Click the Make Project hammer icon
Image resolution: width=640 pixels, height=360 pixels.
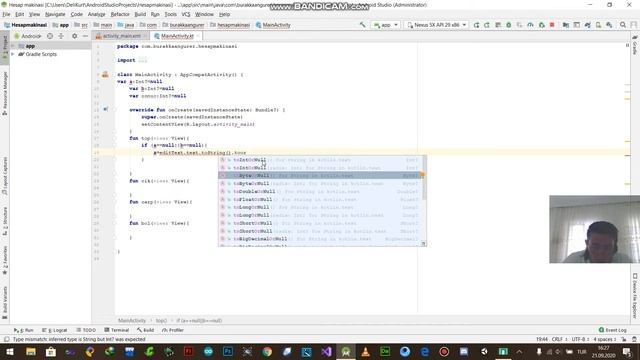(362, 25)
